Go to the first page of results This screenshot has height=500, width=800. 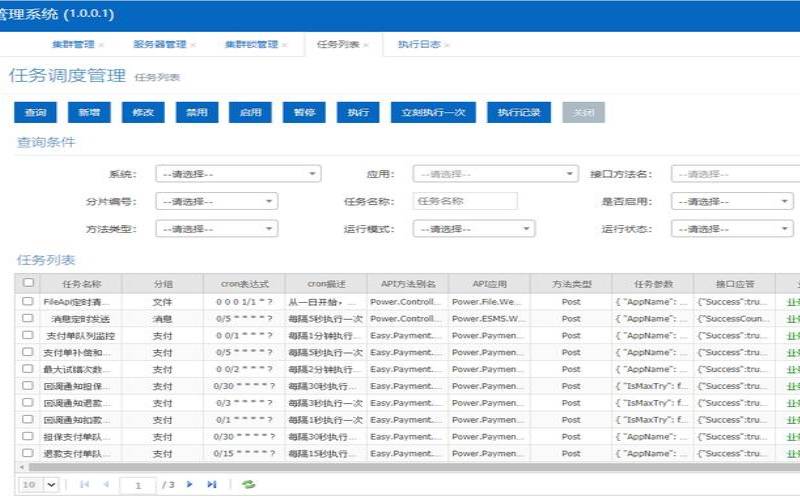[85, 484]
